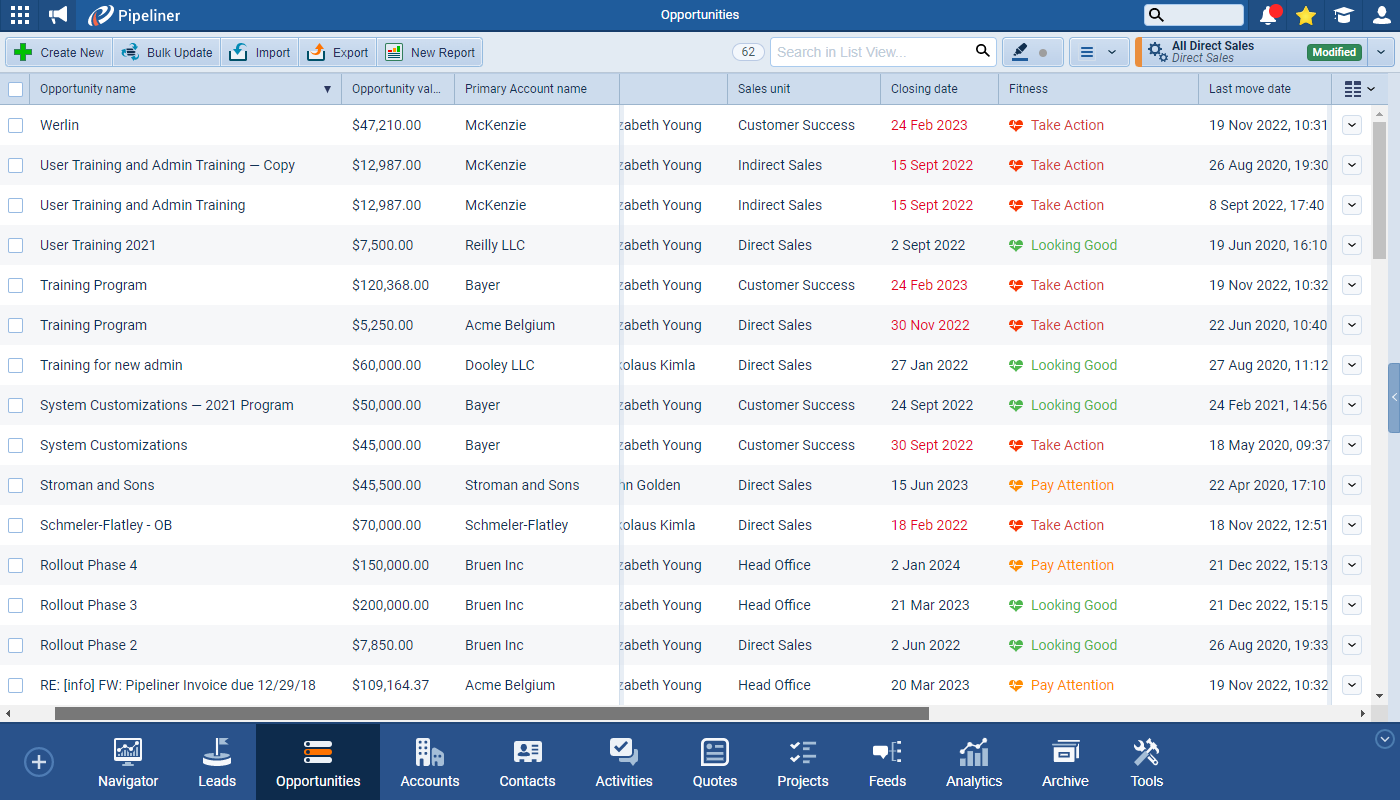
Task: Click the round plus quick-add icon
Action: 39,762
